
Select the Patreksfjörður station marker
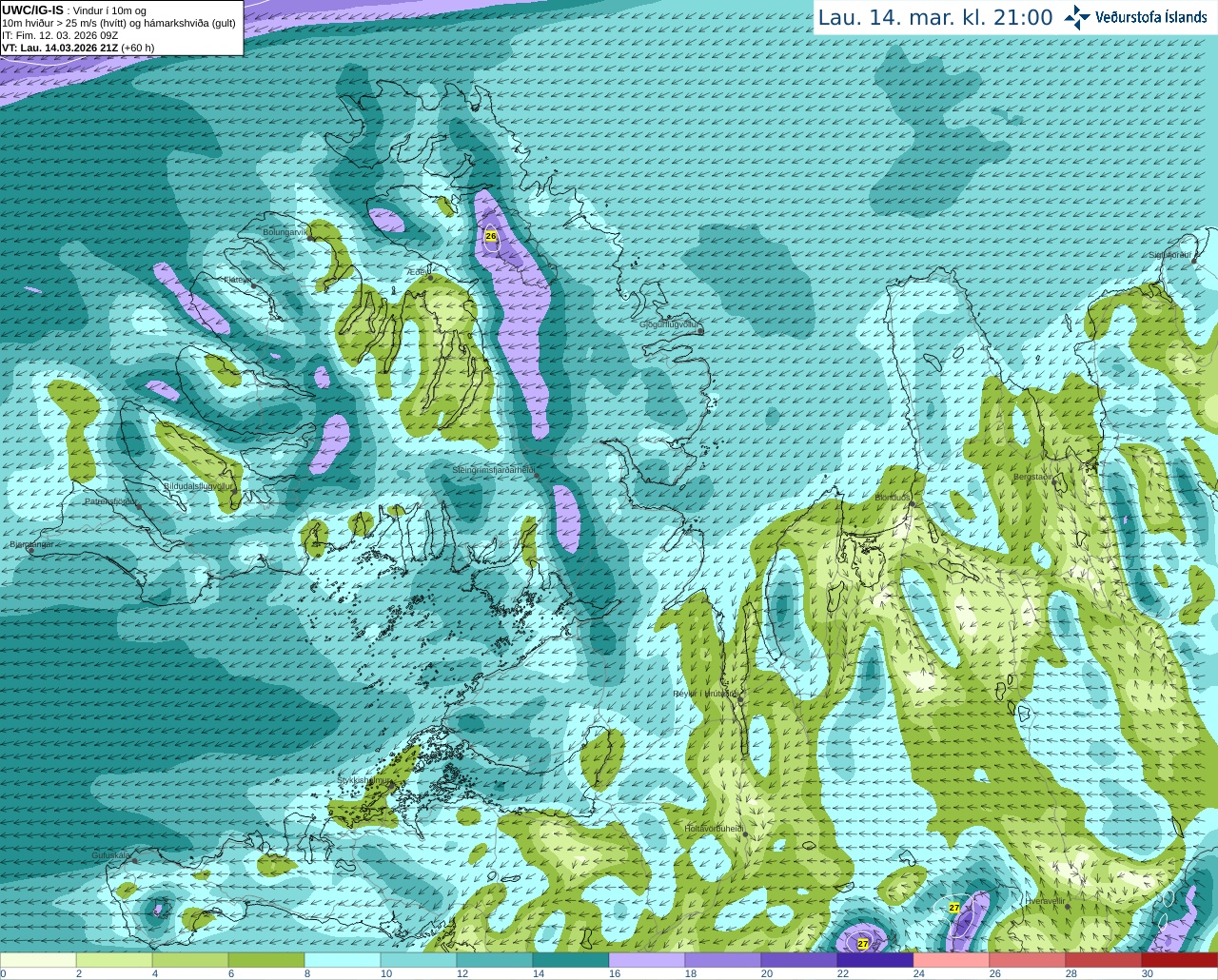click(x=140, y=507)
